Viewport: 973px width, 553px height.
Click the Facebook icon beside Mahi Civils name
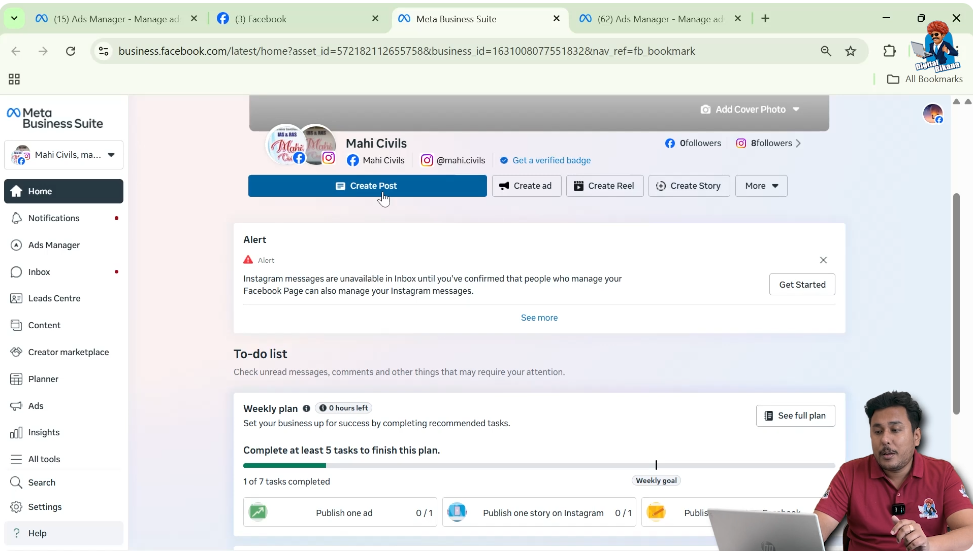(352, 160)
